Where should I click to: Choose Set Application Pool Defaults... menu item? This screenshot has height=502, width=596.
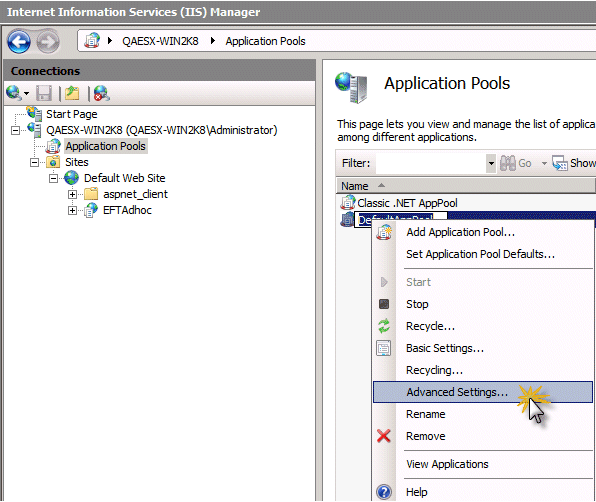pyautogui.click(x=483, y=254)
